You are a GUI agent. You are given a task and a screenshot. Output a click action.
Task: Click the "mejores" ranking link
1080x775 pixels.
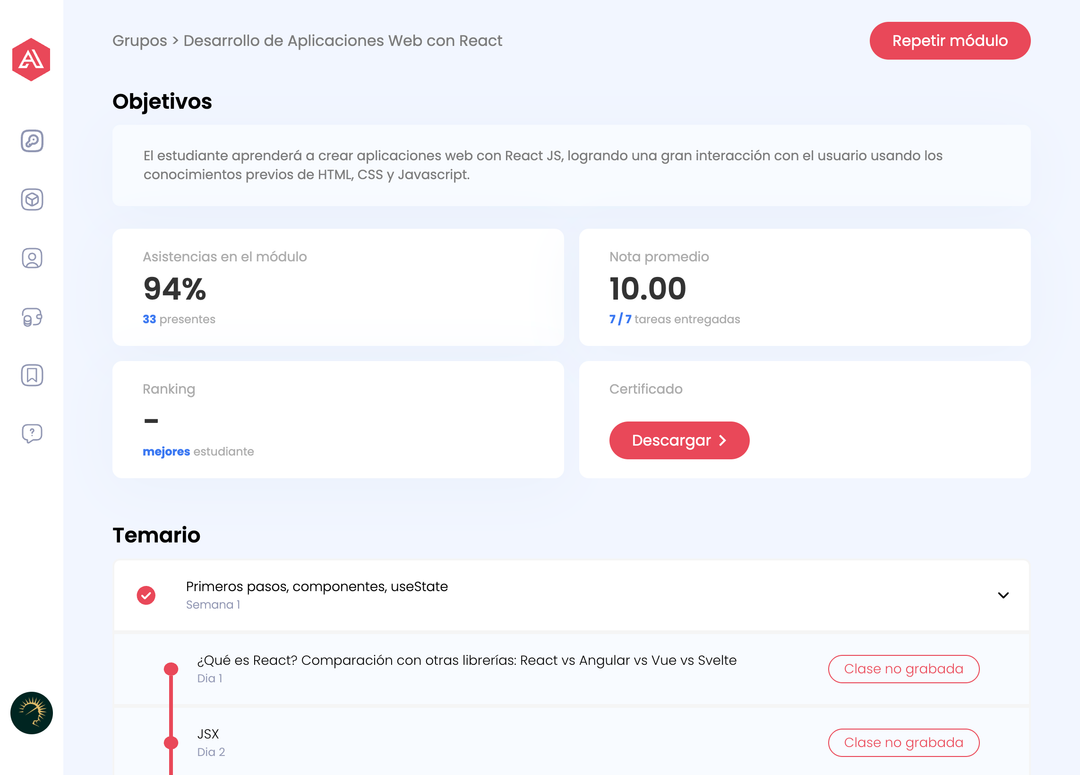pos(166,452)
